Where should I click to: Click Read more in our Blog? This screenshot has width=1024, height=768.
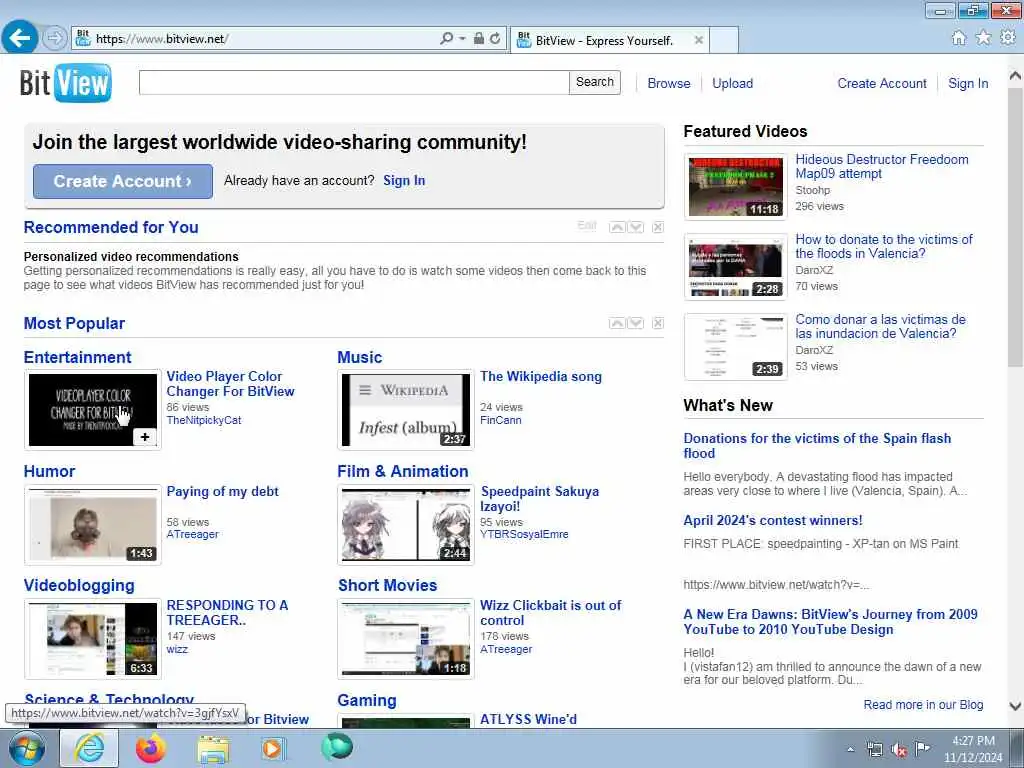(923, 705)
